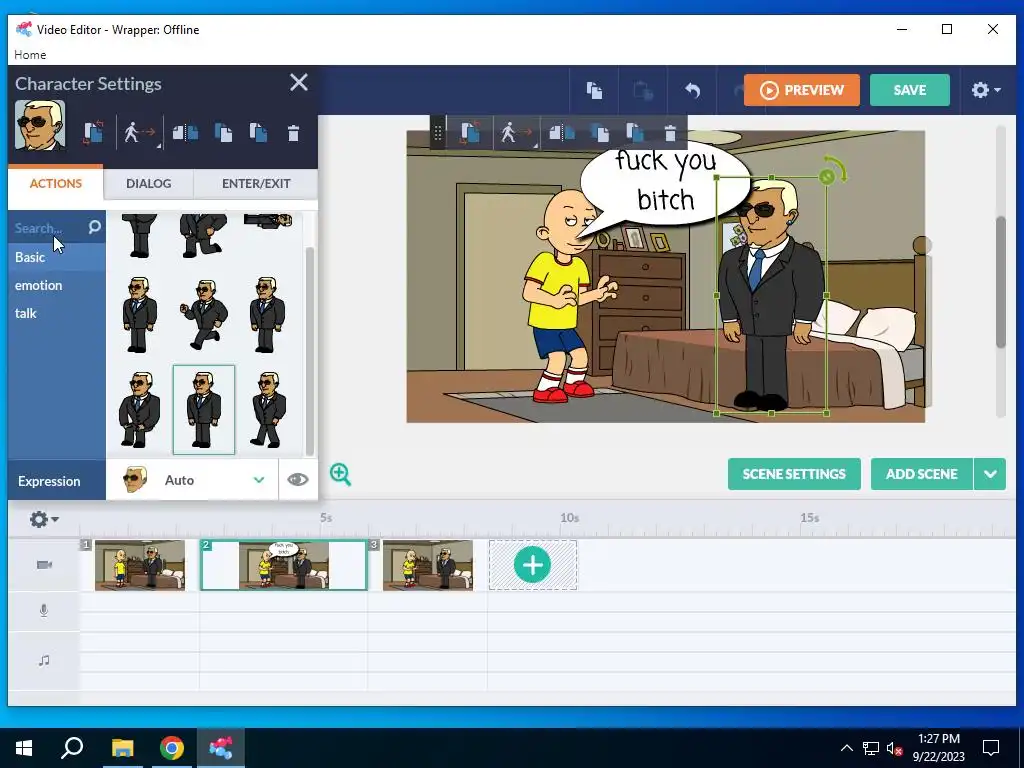Open the timeline settings gear dropdown
This screenshot has height=768, width=1024.
tap(44, 519)
